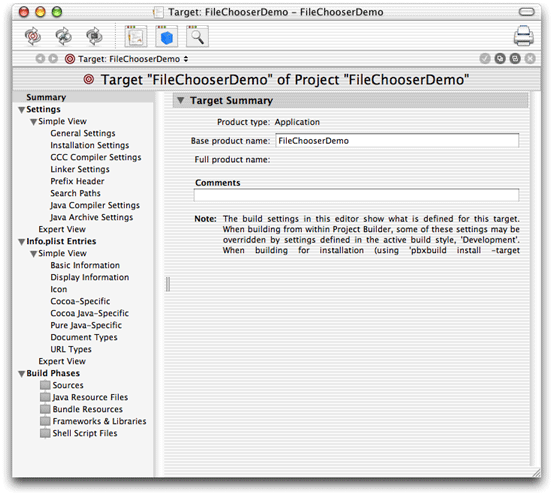Select Pure Java-Specific entry

(x=86, y=325)
